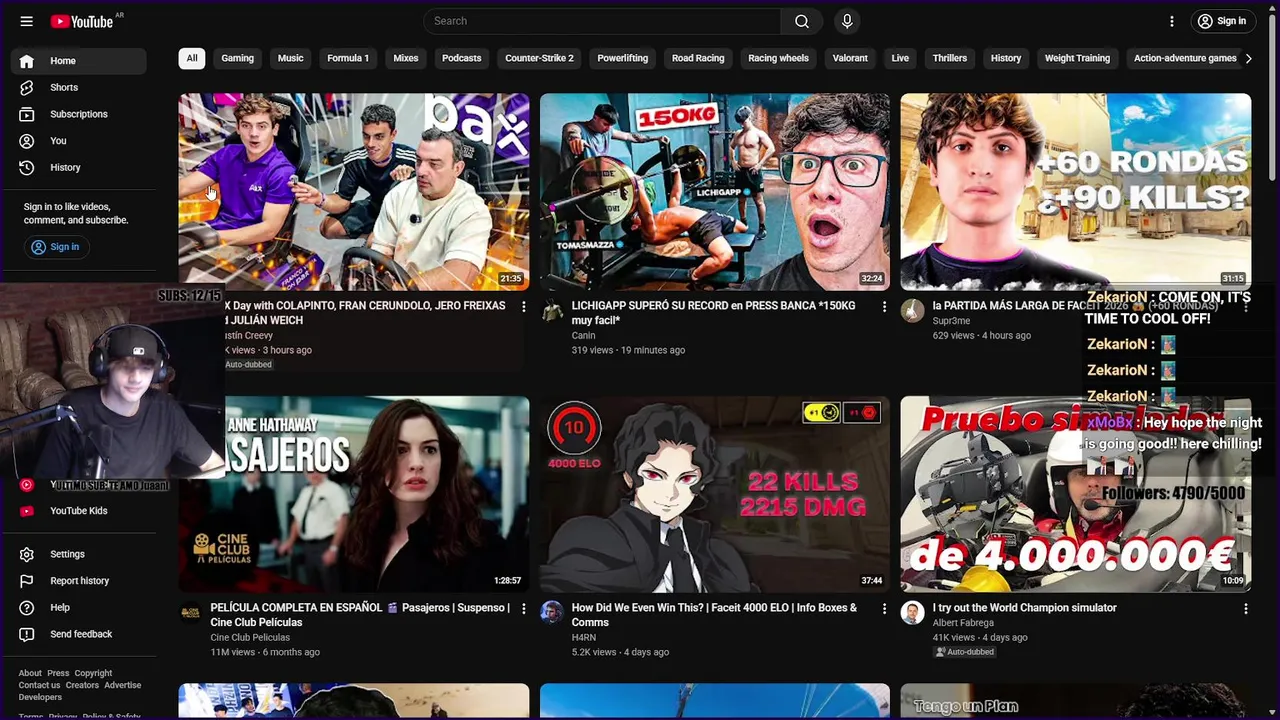Open the +60 RONDAS video thumbnail

1075,192
